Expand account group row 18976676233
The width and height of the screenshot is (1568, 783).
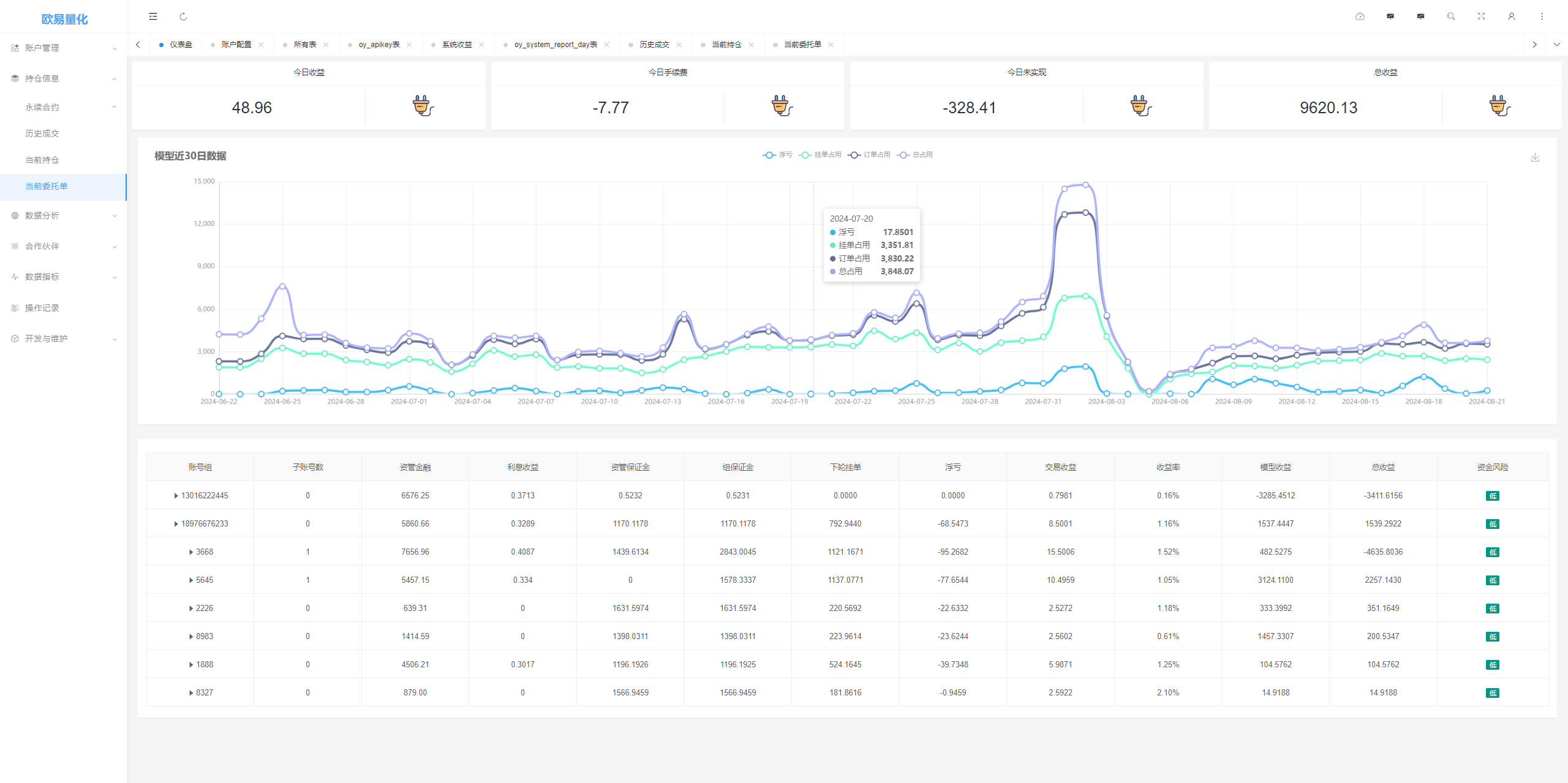pos(176,524)
